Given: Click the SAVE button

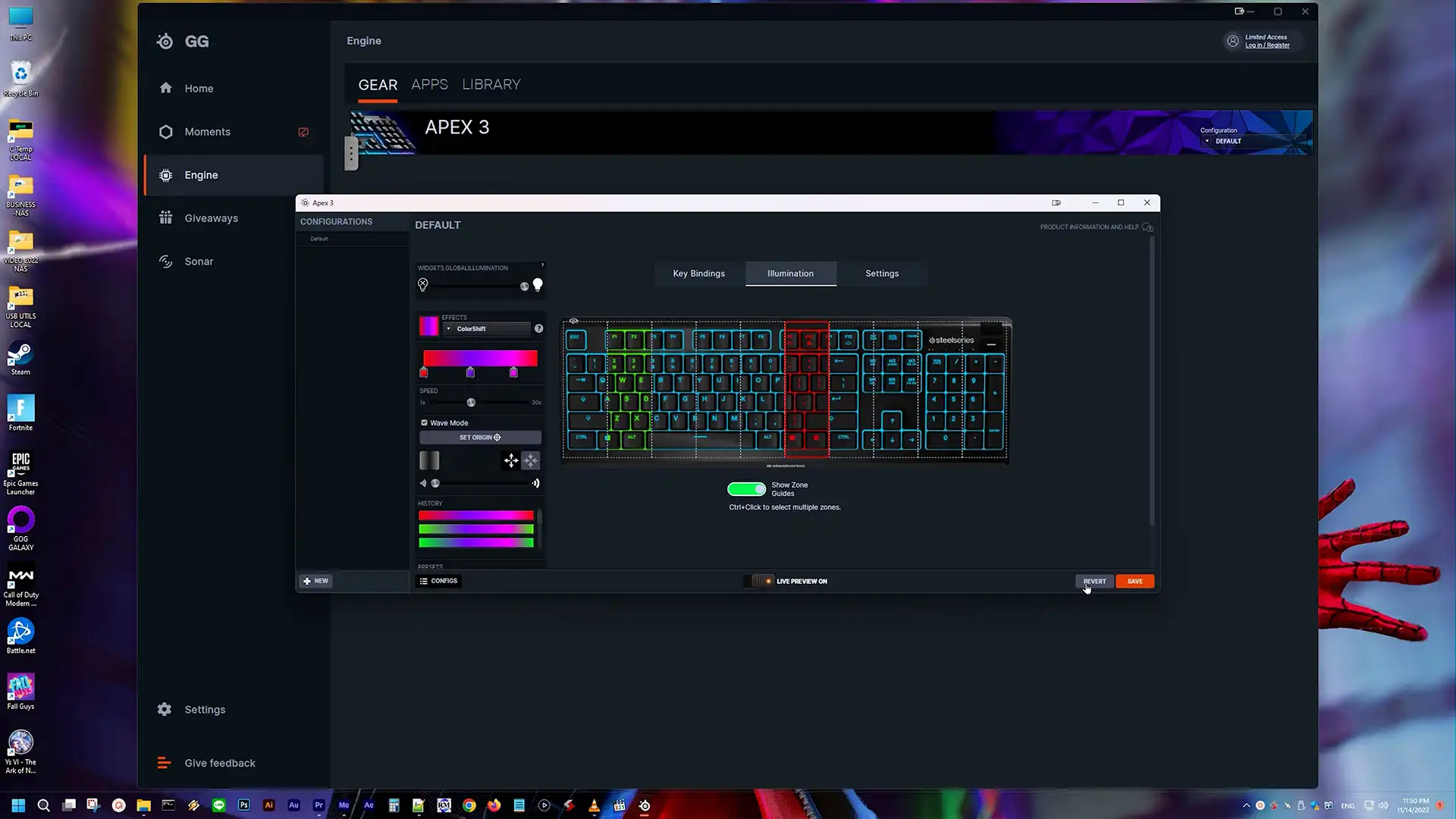Looking at the screenshot, I should click(1134, 581).
